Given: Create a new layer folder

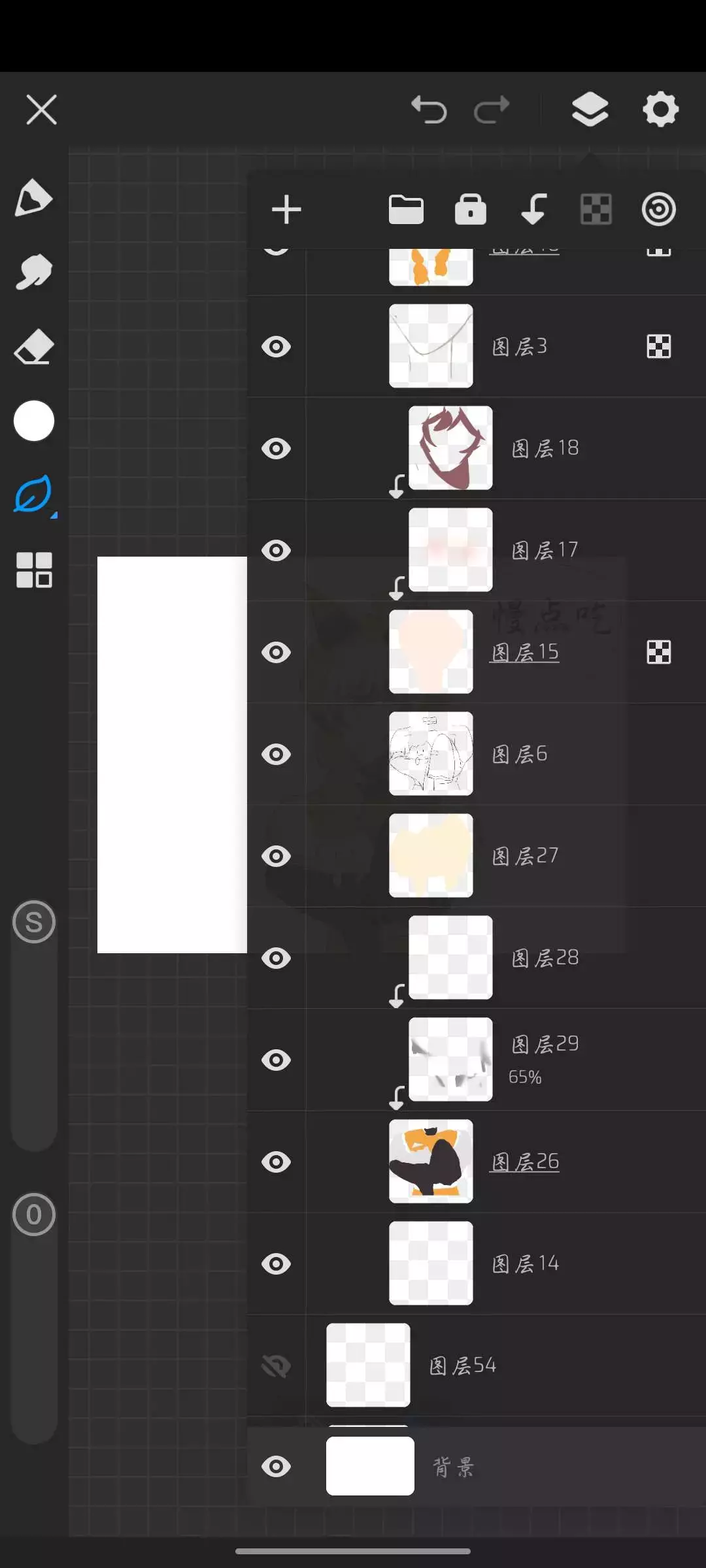Looking at the screenshot, I should pos(406,210).
